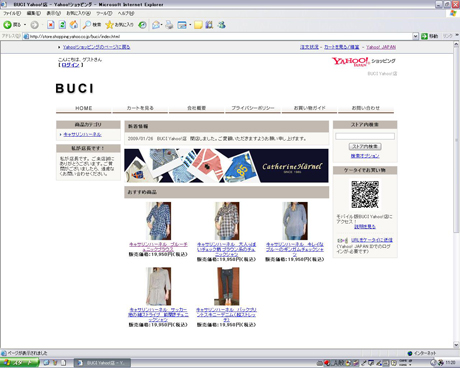460x368 pixels.
Task: Open beige stripe tunic product thumbnail
Action: 158,286
